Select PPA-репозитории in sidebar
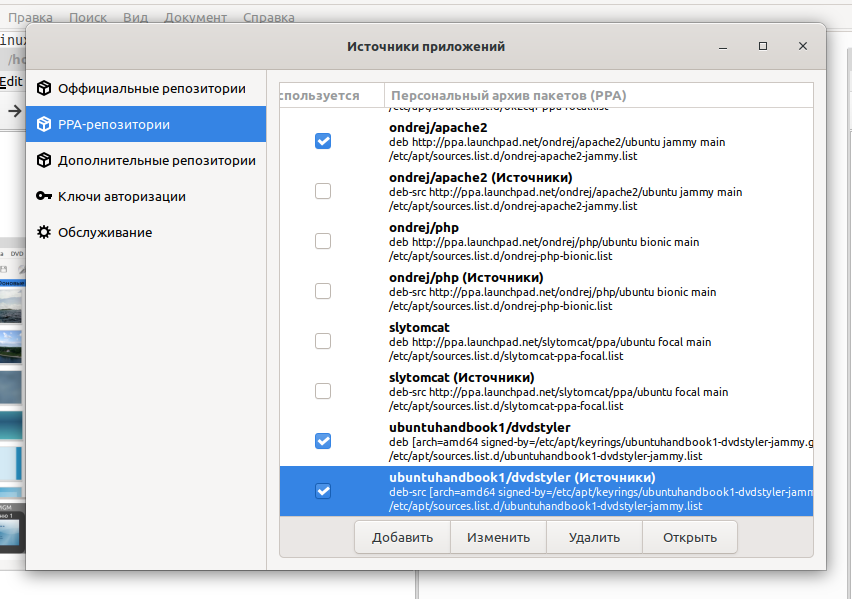Viewport: 852px width, 599px height. pyautogui.click(x=146, y=124)
